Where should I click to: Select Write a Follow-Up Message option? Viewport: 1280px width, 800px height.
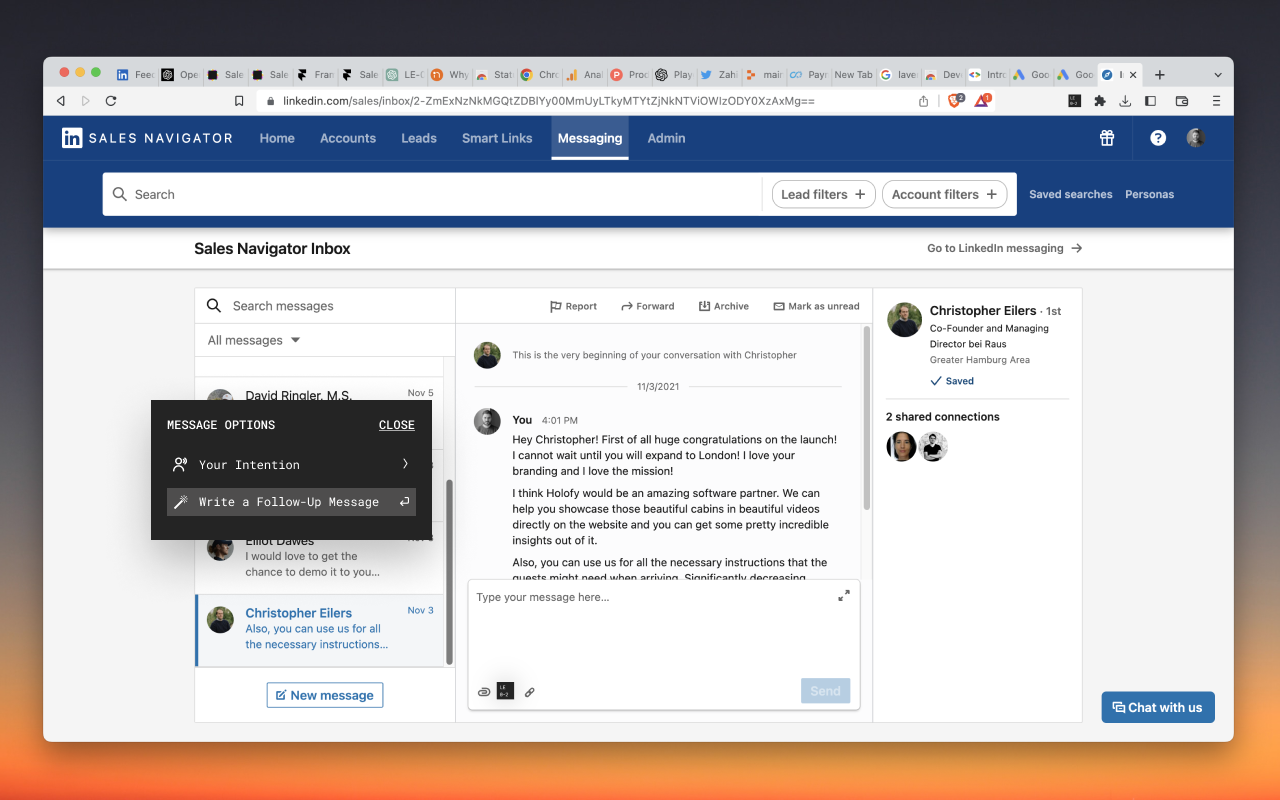pyautogui.click(x=291, y=501)
